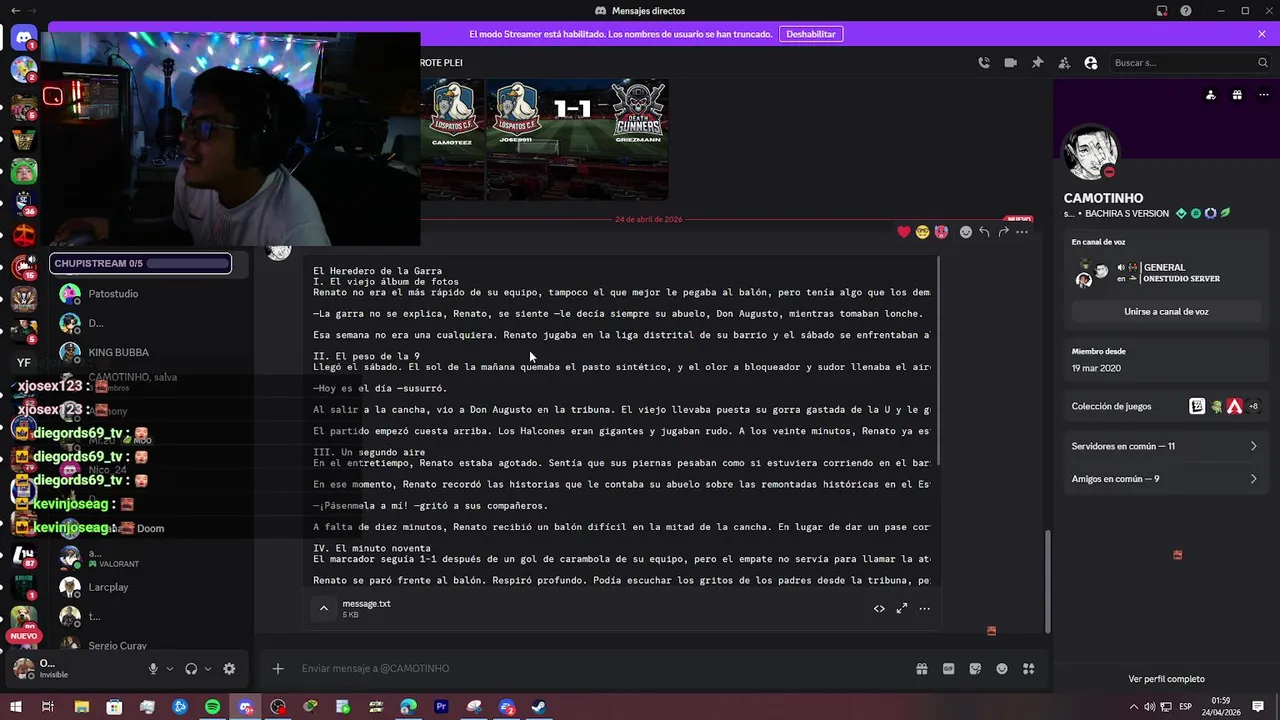Open Spotify from taskbar
The height and width of the screenshot is (720, 1280).
(x=212, y=707)
